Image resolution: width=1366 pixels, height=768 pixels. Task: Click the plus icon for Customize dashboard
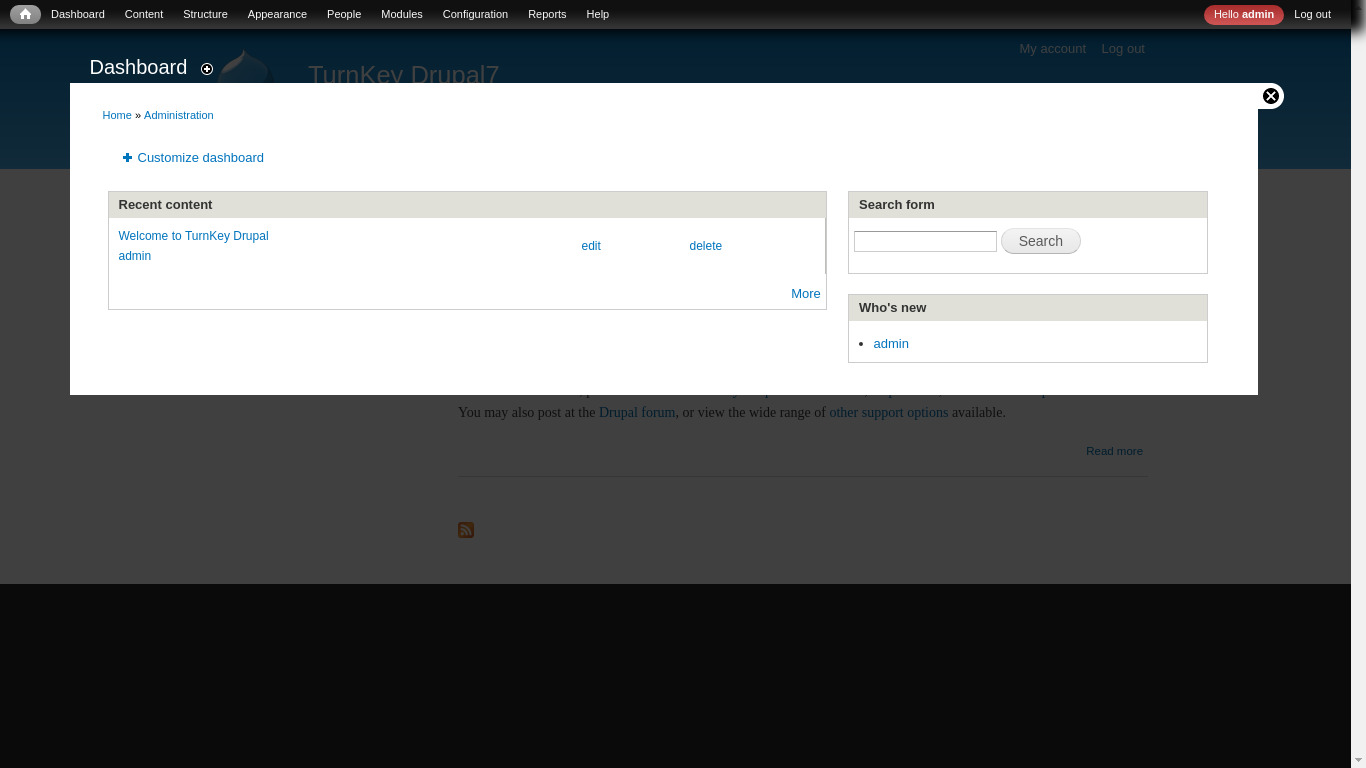click(x=127, y=158)
